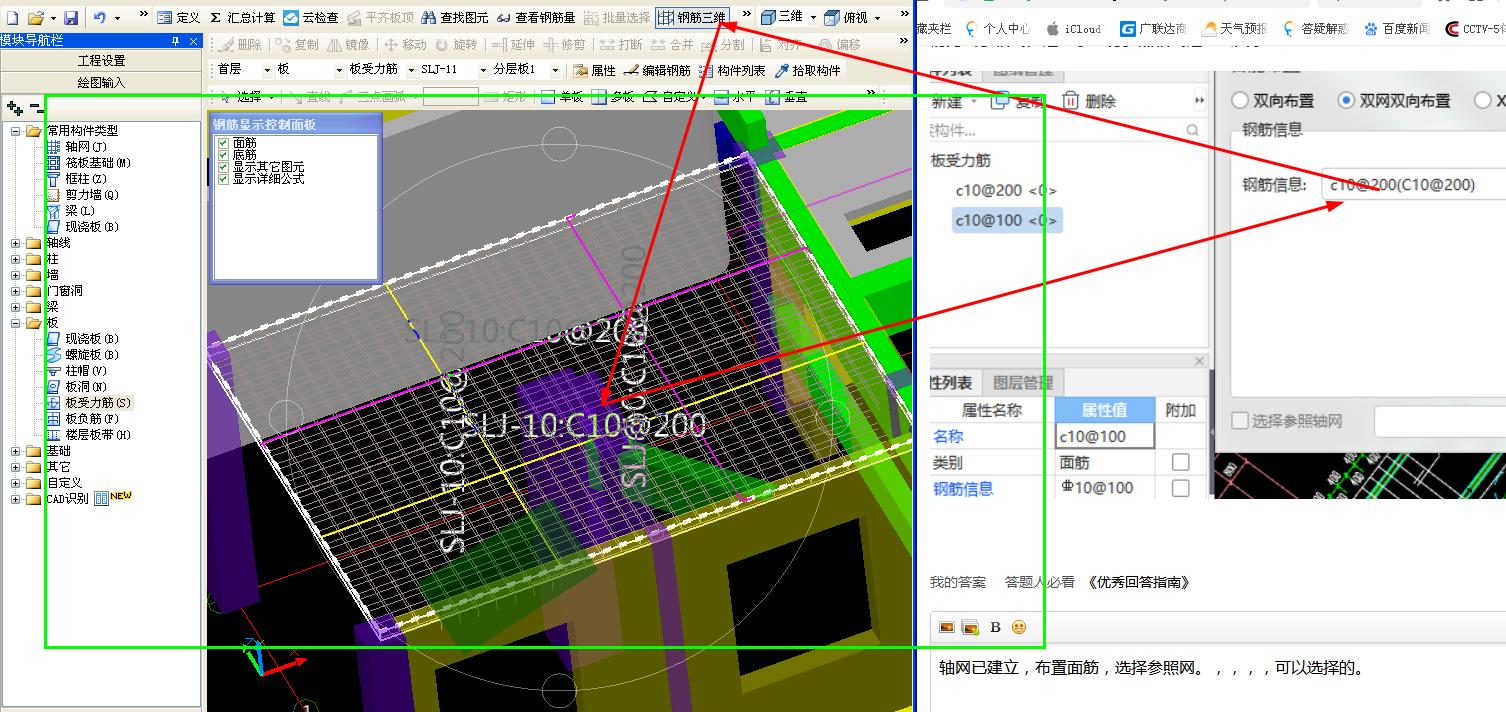Viewport: 1506px width, 712px height.
Task: Toggle 钢筋三维 rebar 3D view
Action: coord(692,18)
